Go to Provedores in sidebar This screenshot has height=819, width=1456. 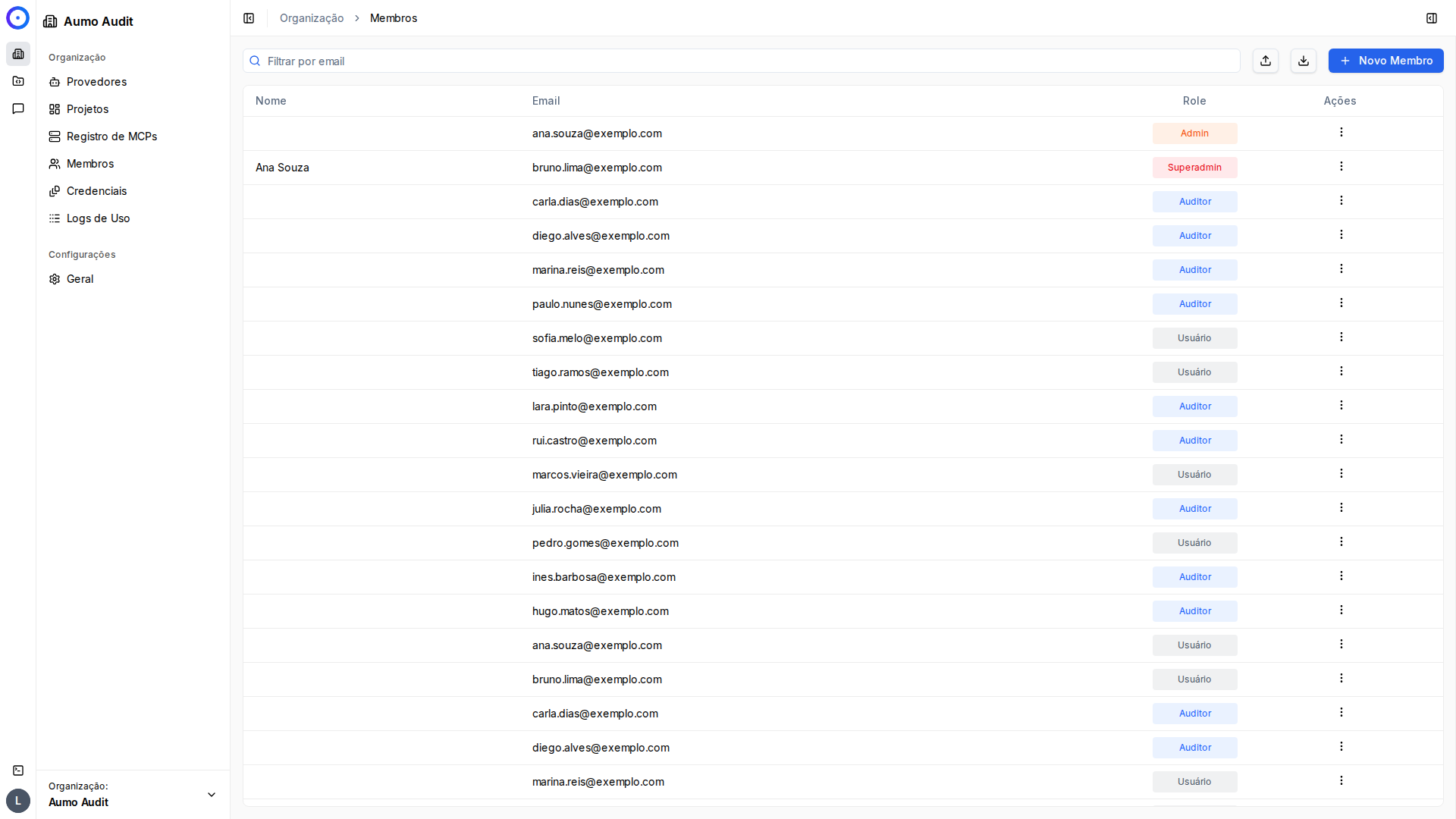click(x=133, y=82)
